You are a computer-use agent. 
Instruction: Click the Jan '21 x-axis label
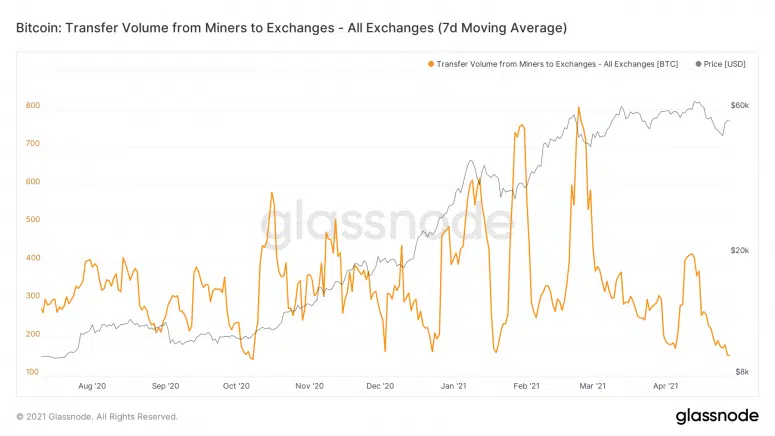pyautogui.click(x=453, y=386)
